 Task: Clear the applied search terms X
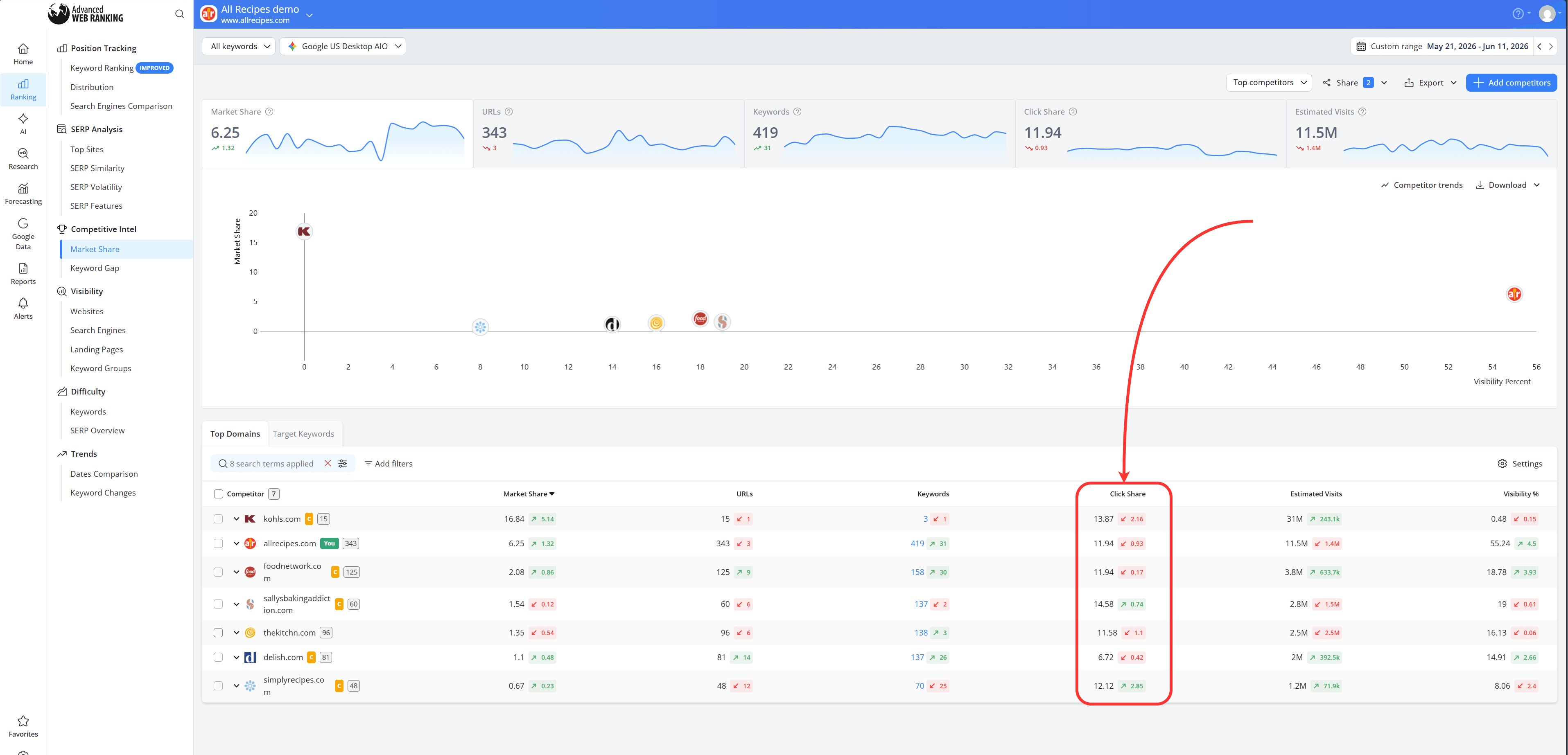pyautogui.click(x=328, y=464)
